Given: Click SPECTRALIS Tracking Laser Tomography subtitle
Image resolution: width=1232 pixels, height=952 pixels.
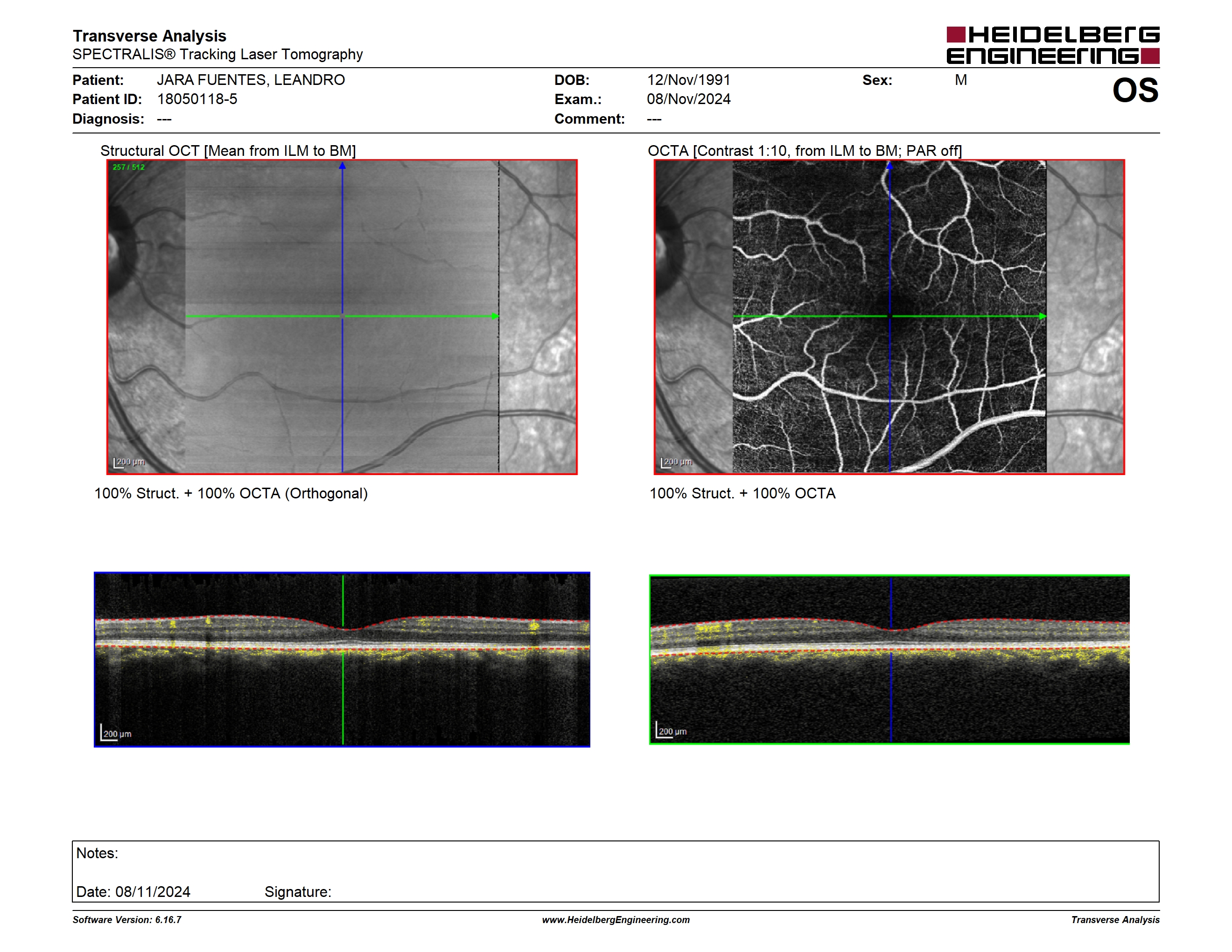Looking at the screenshot, I should coord(218,54).
